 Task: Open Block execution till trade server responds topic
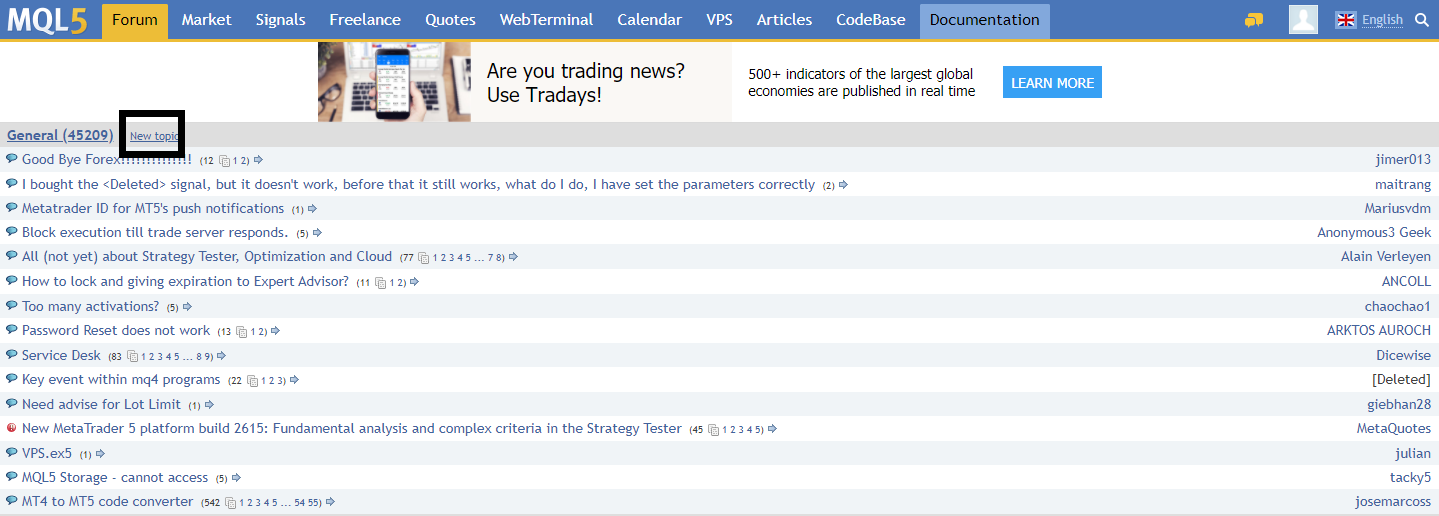click(155, 233)
